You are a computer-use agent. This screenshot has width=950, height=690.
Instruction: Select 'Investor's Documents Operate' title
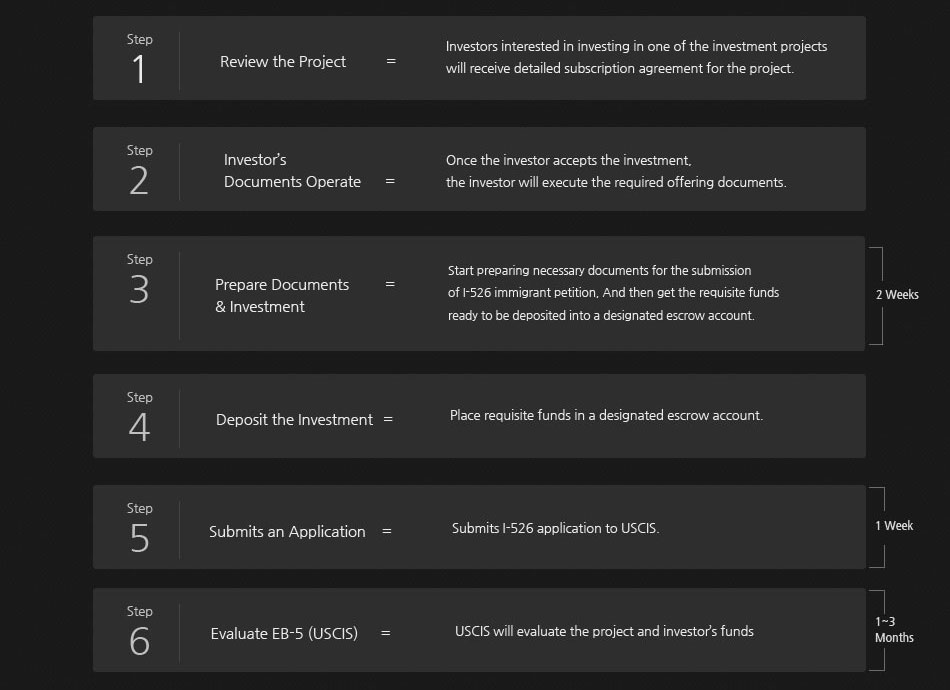[292, 171]
